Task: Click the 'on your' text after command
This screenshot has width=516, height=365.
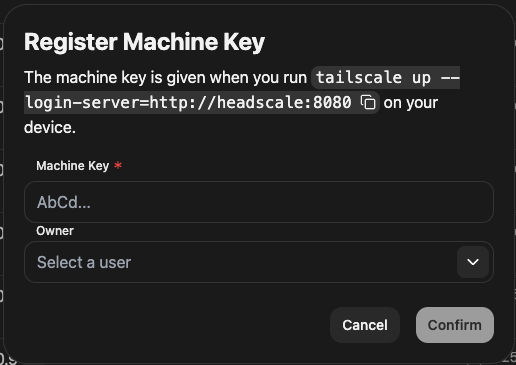Action: coord(411,103)
